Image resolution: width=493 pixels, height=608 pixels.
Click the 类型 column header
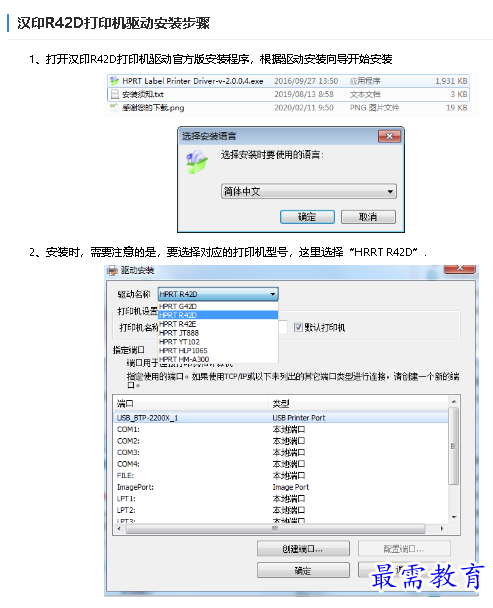click(x=358, y=404)
